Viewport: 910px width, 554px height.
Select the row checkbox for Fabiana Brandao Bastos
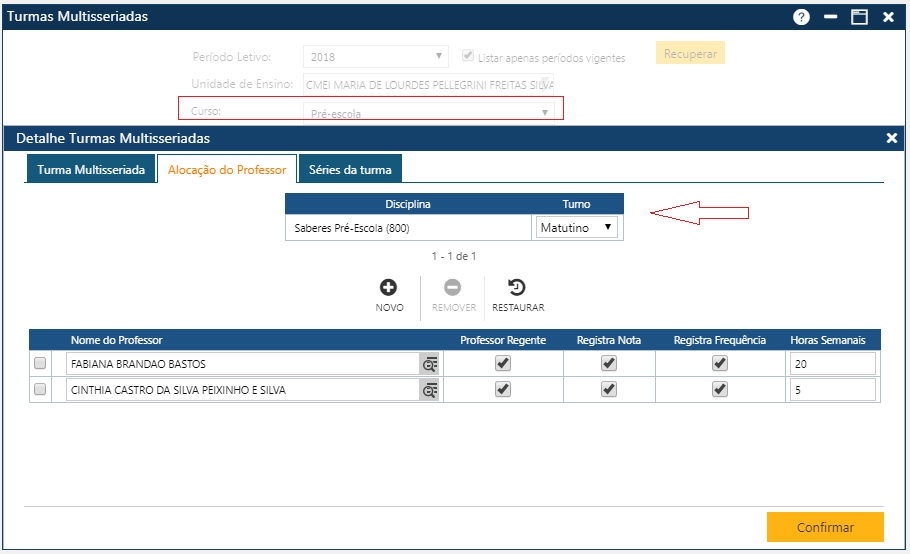click(41, 364)
